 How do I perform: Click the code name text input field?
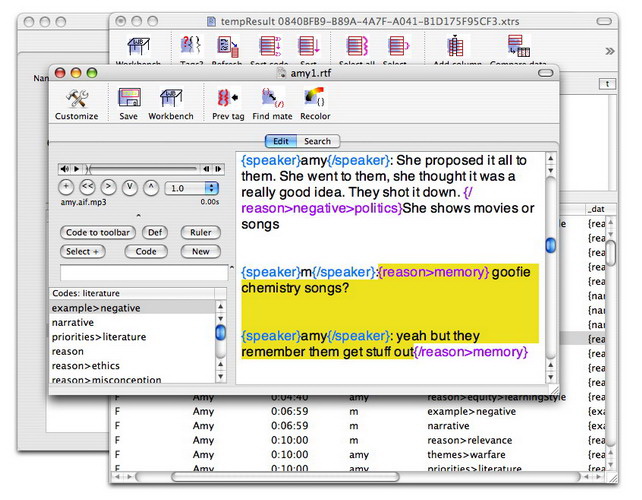pyautogui.click(x=142, y=273)
